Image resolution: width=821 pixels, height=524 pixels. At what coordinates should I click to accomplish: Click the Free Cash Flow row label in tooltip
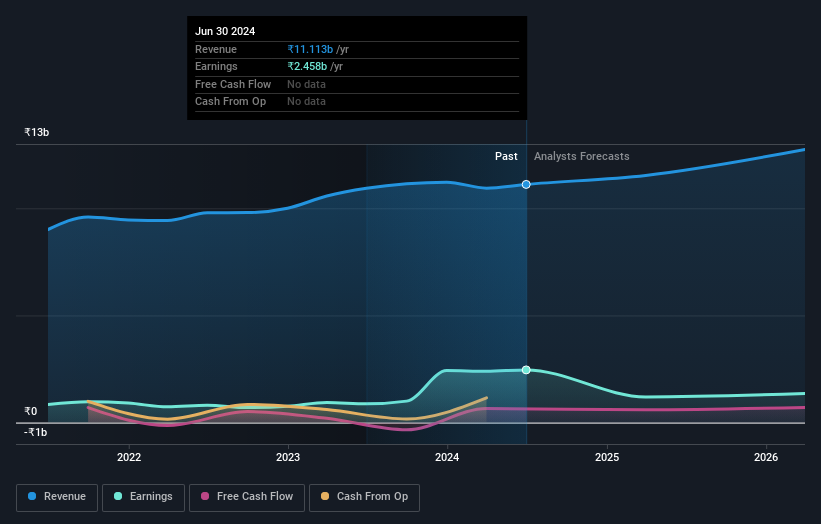point(233,84)
